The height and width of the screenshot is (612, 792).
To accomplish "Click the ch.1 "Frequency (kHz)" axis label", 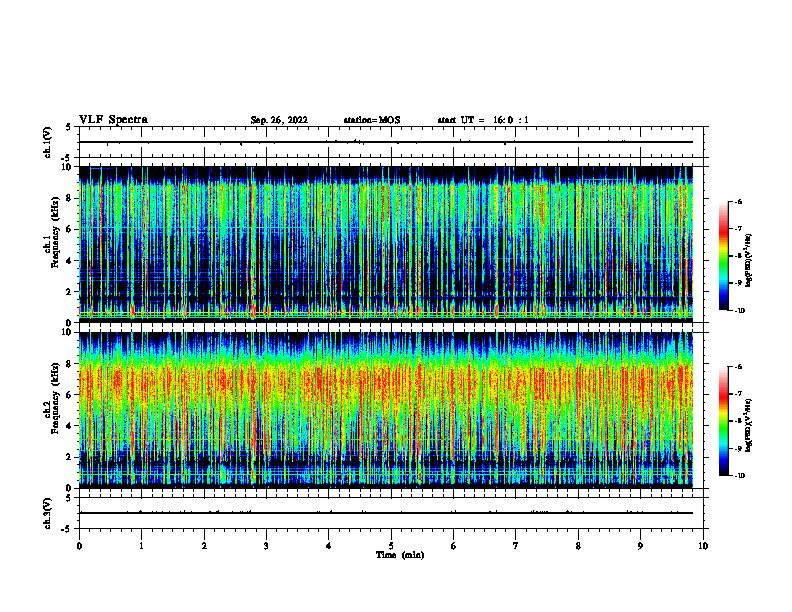I will [55, 230].
